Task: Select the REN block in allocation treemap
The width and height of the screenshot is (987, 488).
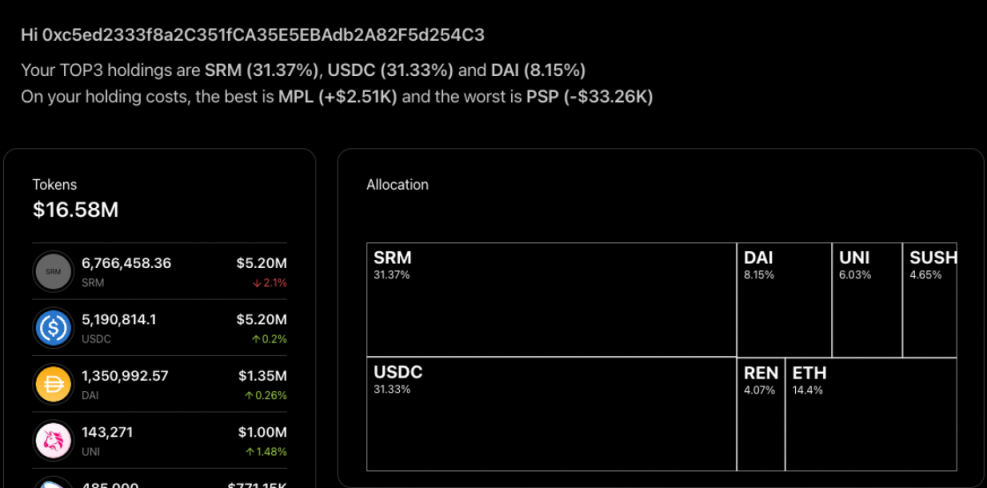Action: coord(760,414)
